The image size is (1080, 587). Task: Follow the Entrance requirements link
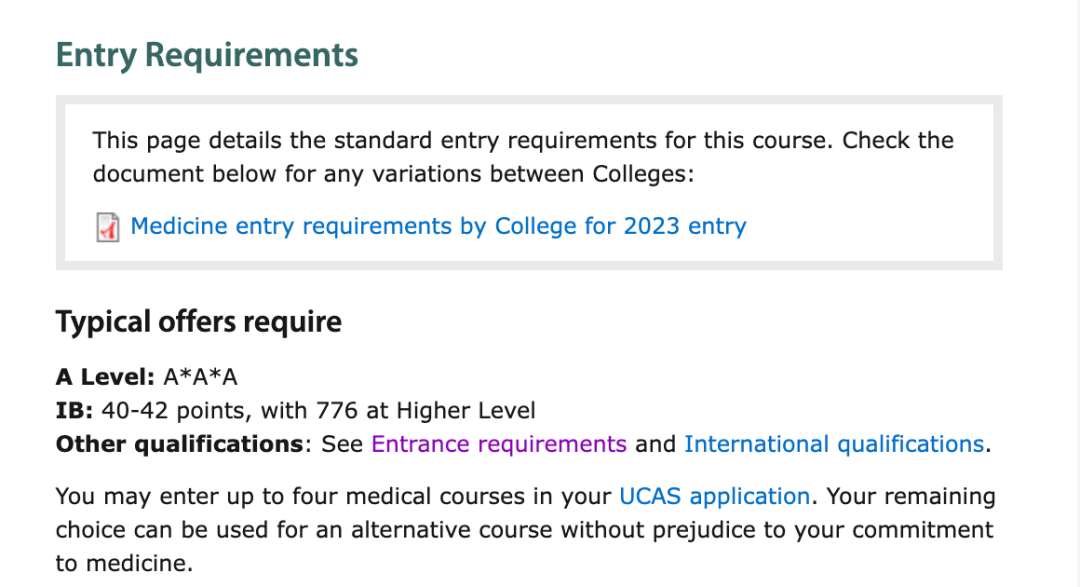click(499, 444)
